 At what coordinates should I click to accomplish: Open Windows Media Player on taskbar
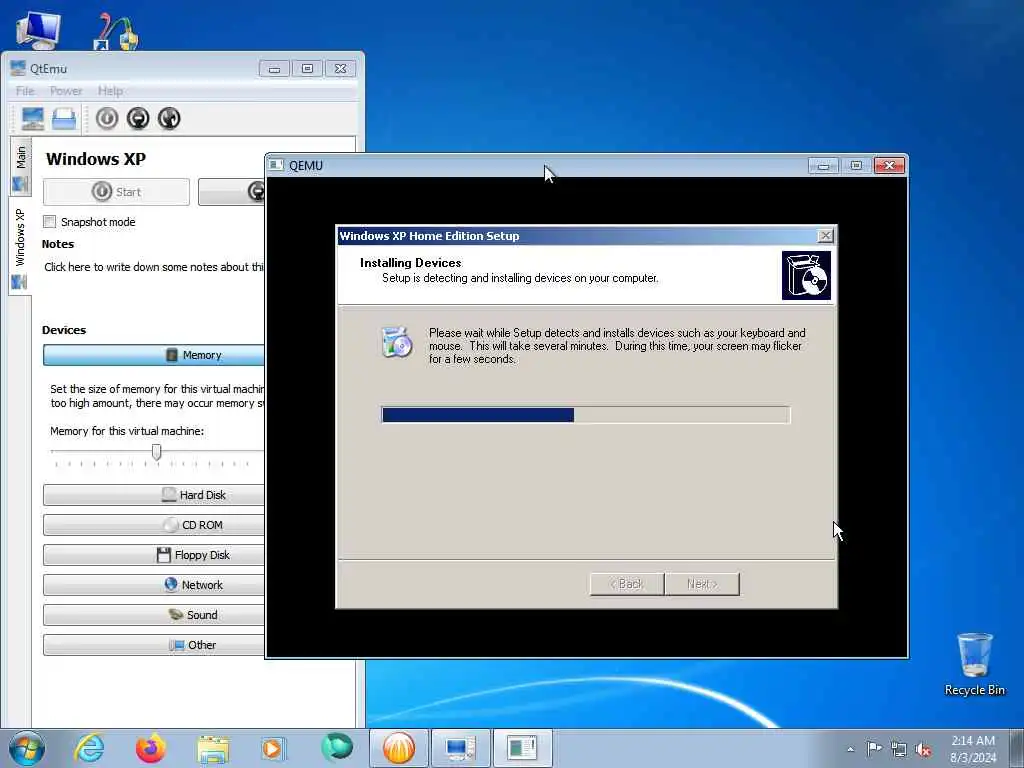pyautogui.click(x=273, y=748)
